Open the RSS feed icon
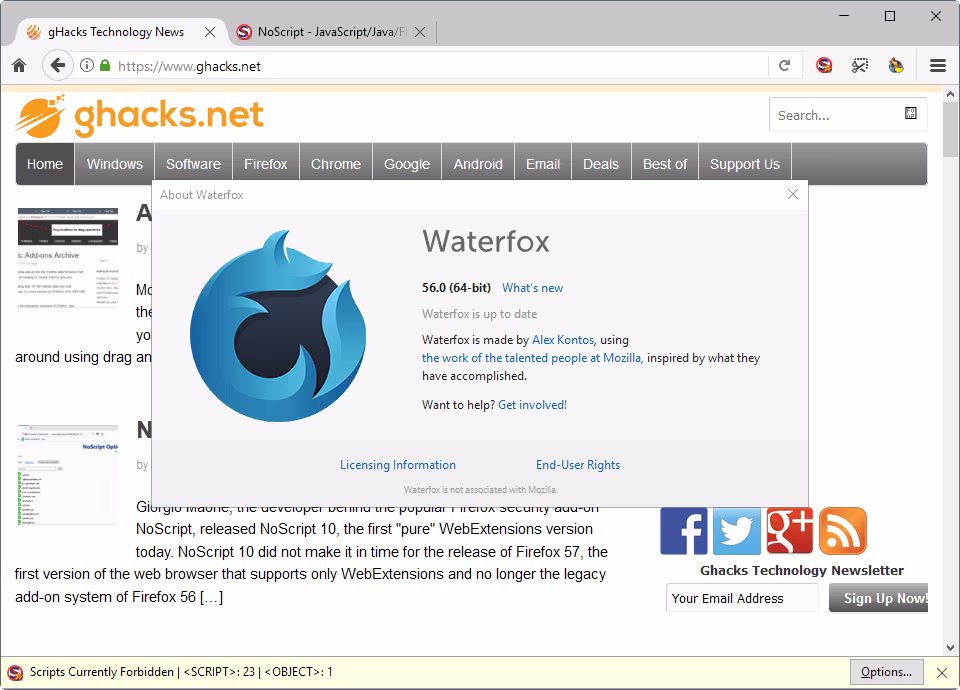The image size is (960, 690). pos(843,531)
